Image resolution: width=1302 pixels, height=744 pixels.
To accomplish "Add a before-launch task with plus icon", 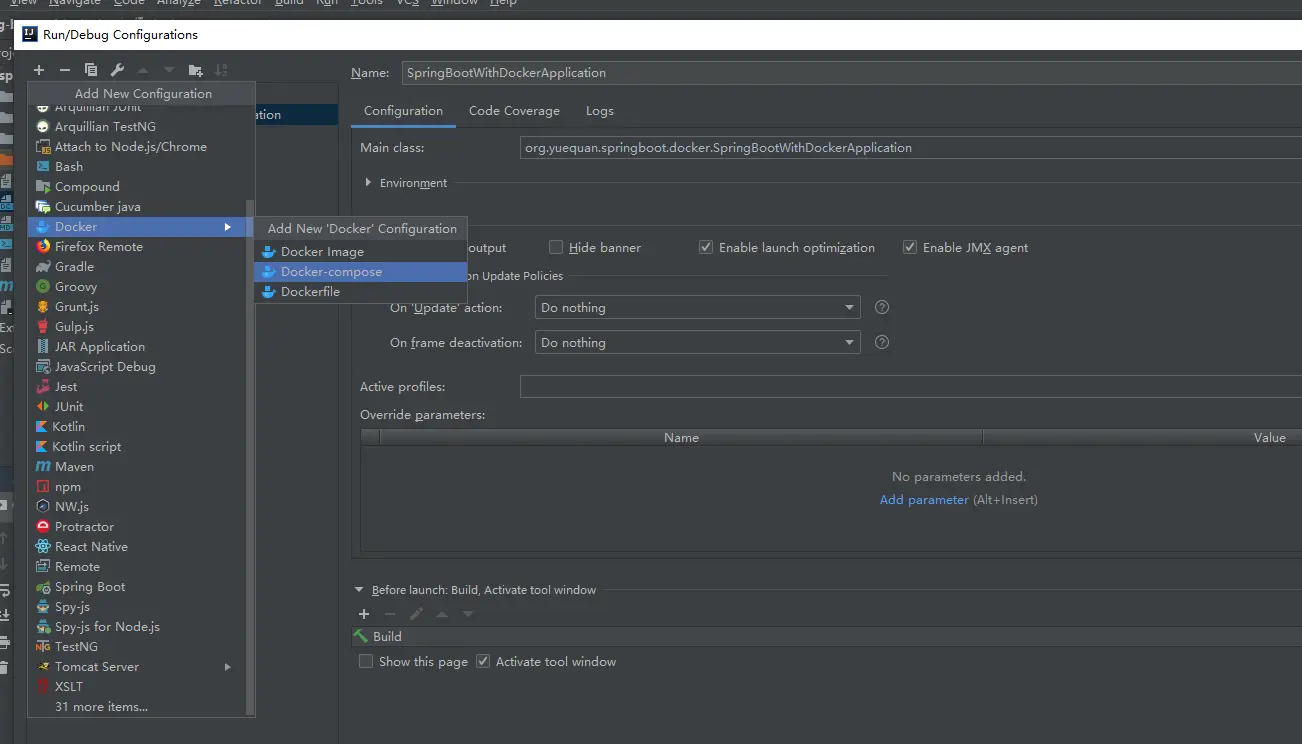I will coord(364,614).
